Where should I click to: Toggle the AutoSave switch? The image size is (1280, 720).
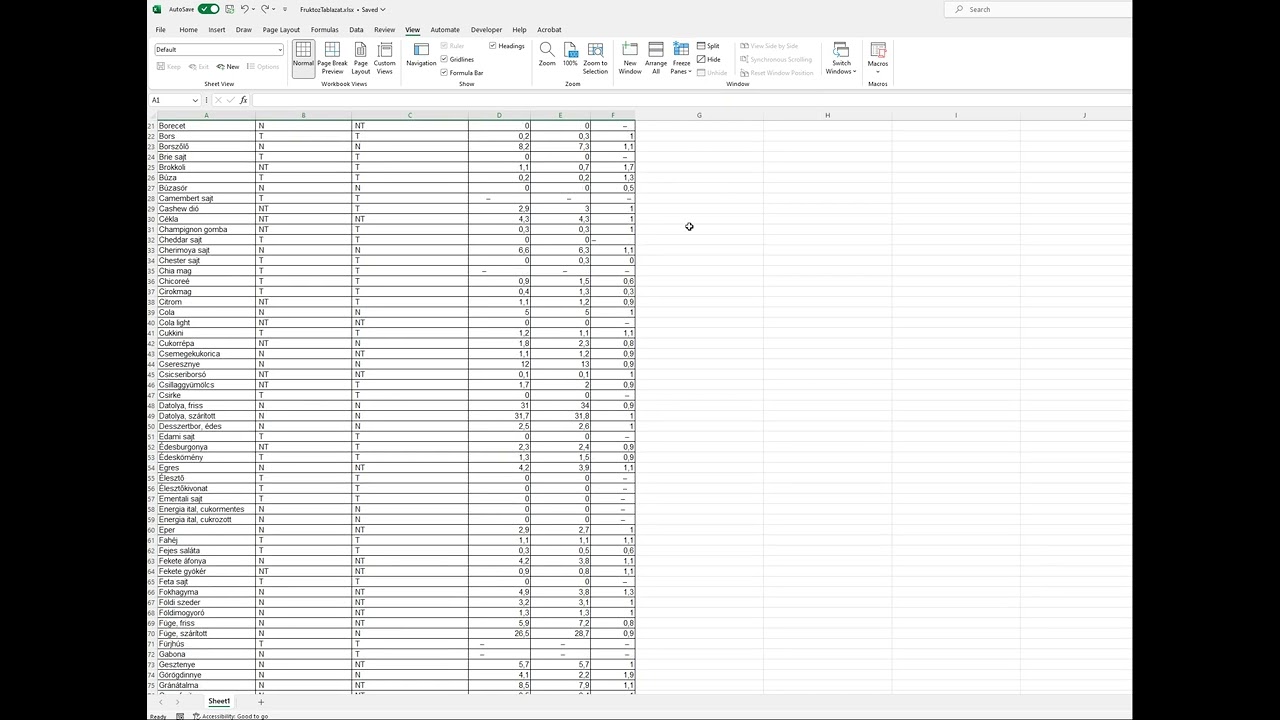[208, 9]
